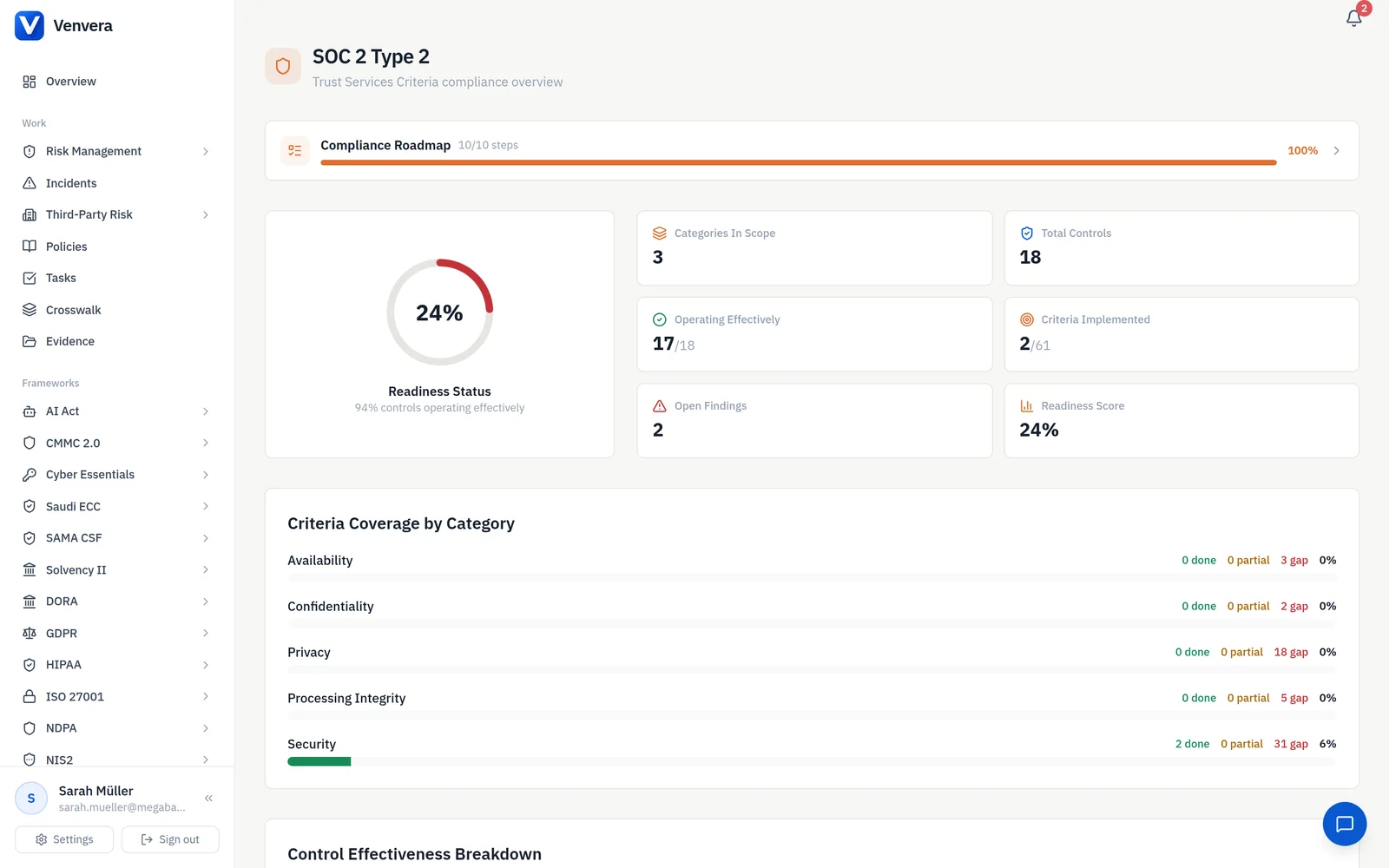The width and height of the screenshot is (1389, 868).
Task: Open Compliance Roadmap arrow chevron
Action: pos(1337,151)
